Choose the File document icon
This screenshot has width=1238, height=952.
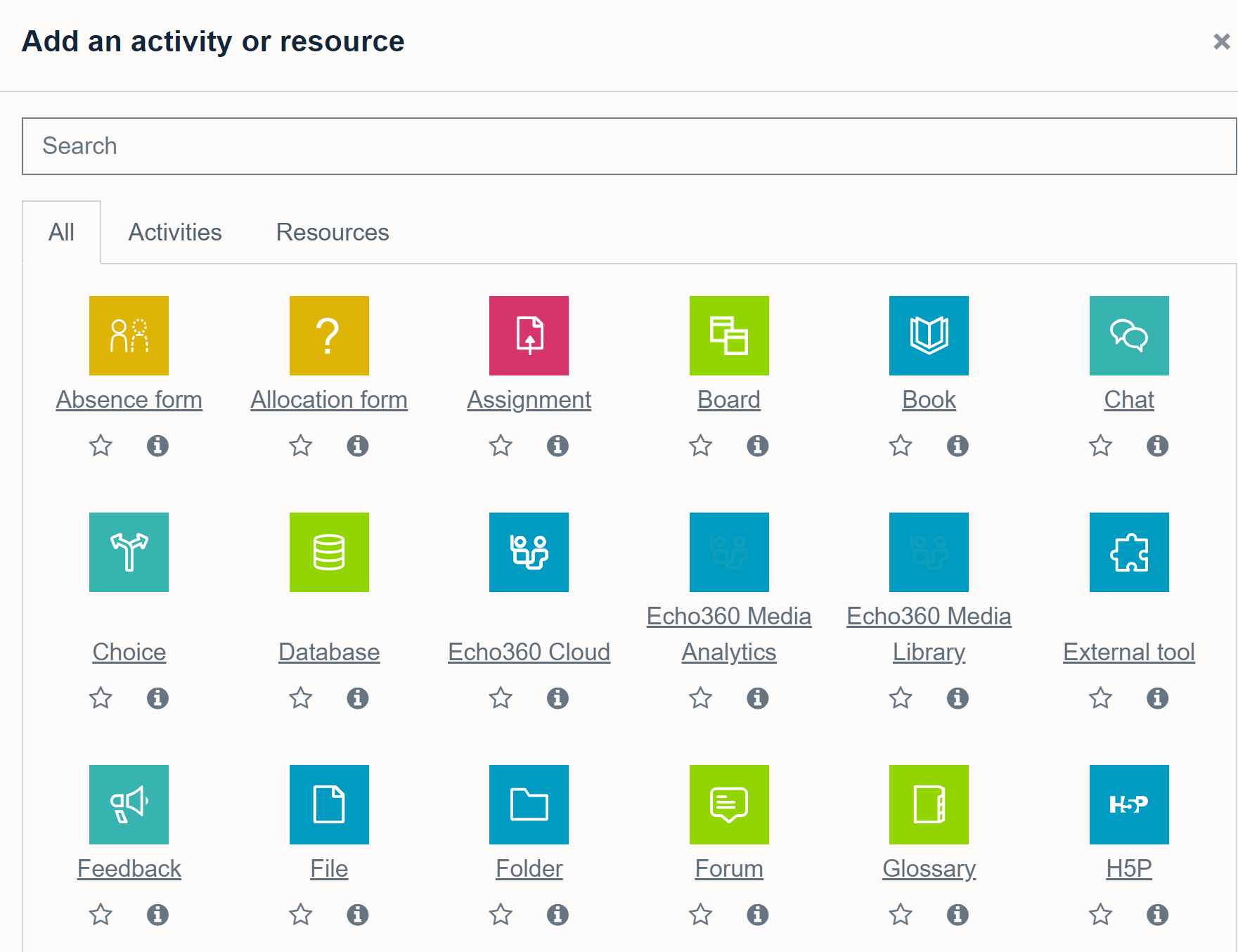point(329,804)
